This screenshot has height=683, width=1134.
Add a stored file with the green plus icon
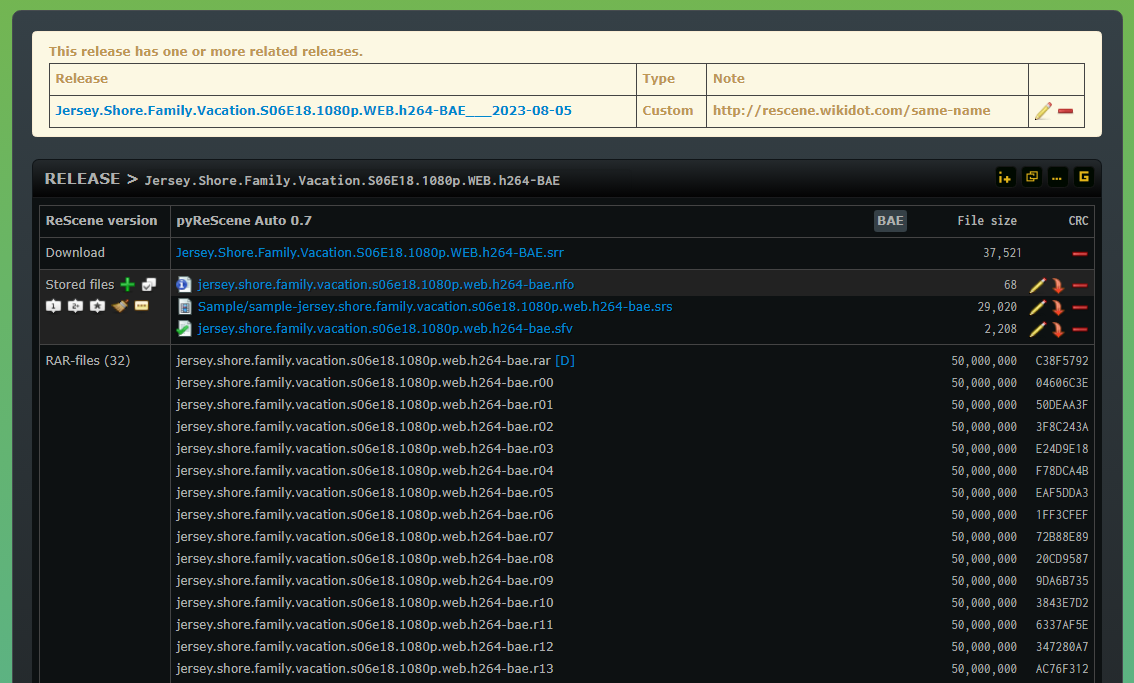coord(128,285)
